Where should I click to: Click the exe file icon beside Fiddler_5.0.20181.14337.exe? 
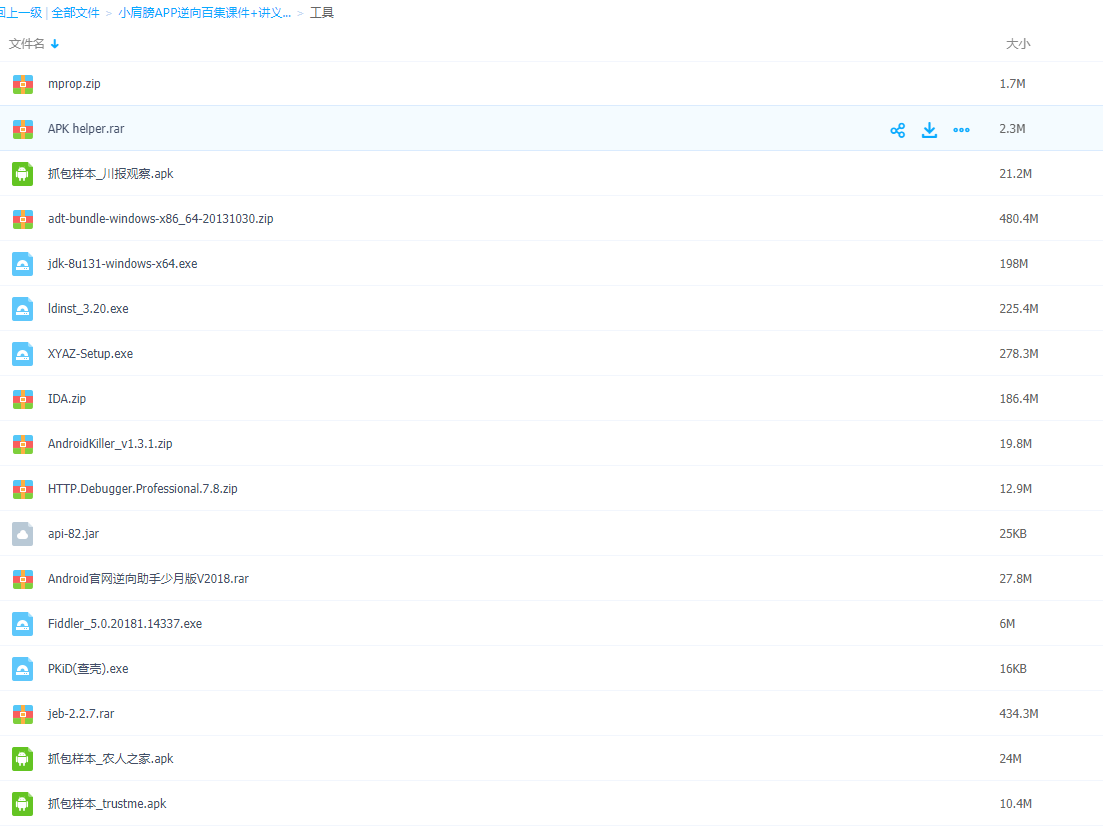[23, 624]
